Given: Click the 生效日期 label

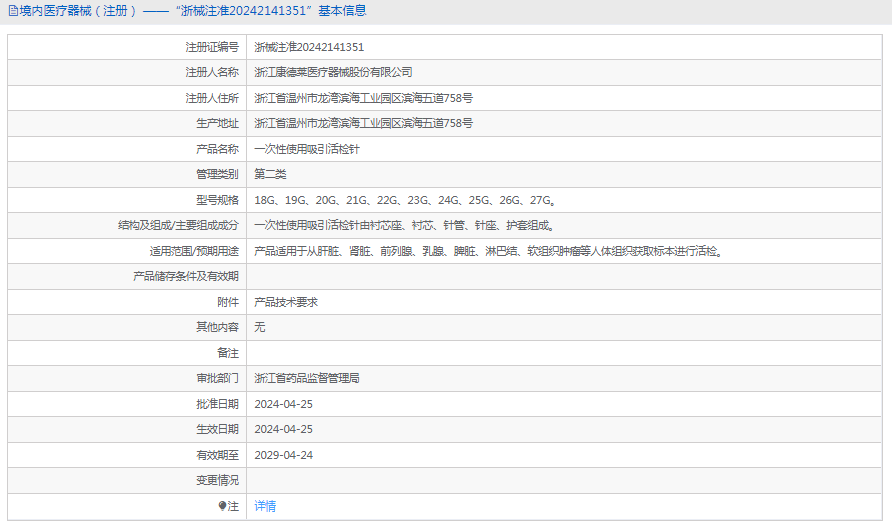Looking at the screenshot, I should [217, 429].
